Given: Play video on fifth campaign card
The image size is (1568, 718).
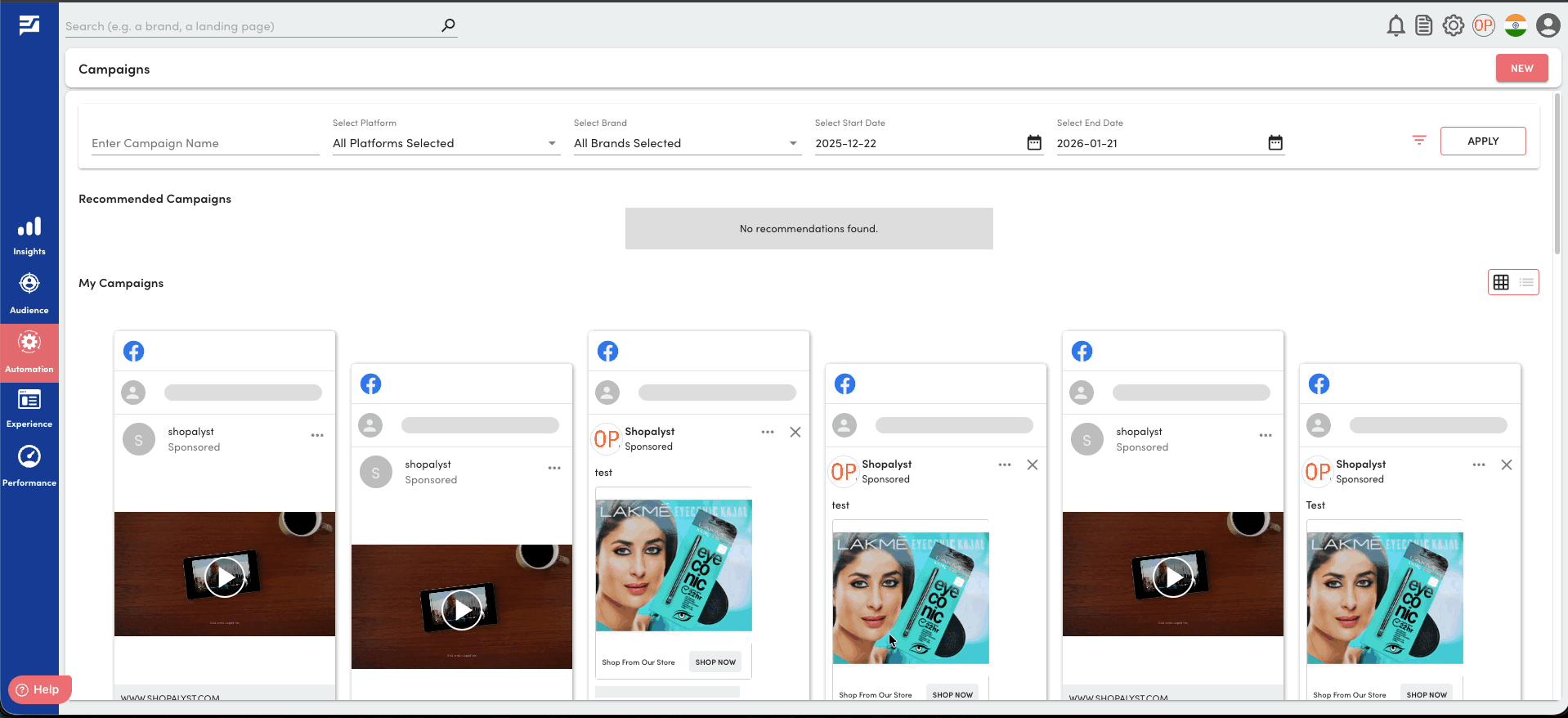Looking at the screenshot, I should point(1172,577).
